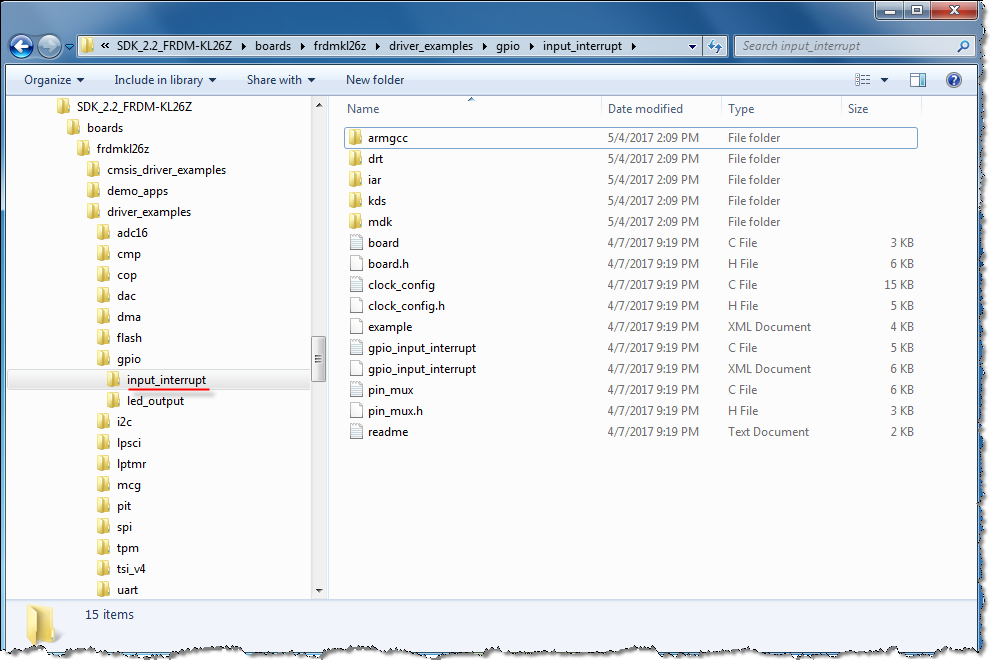Click the change view icon
Screen dimensions: 990x660
tap(862, 80)
